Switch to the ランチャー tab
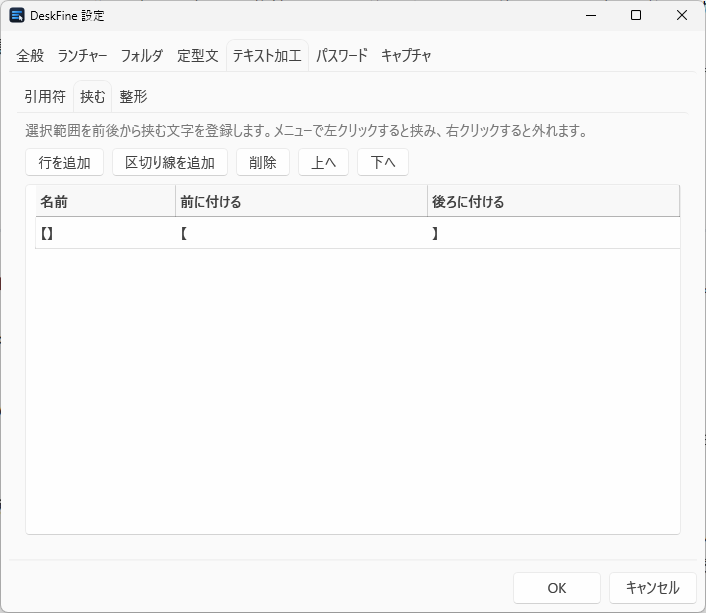 (x=82, y=56)
